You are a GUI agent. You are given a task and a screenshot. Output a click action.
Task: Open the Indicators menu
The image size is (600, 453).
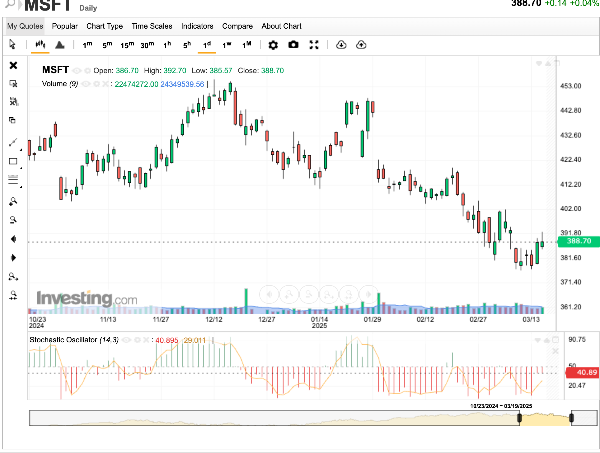click(x=197, y=26)
